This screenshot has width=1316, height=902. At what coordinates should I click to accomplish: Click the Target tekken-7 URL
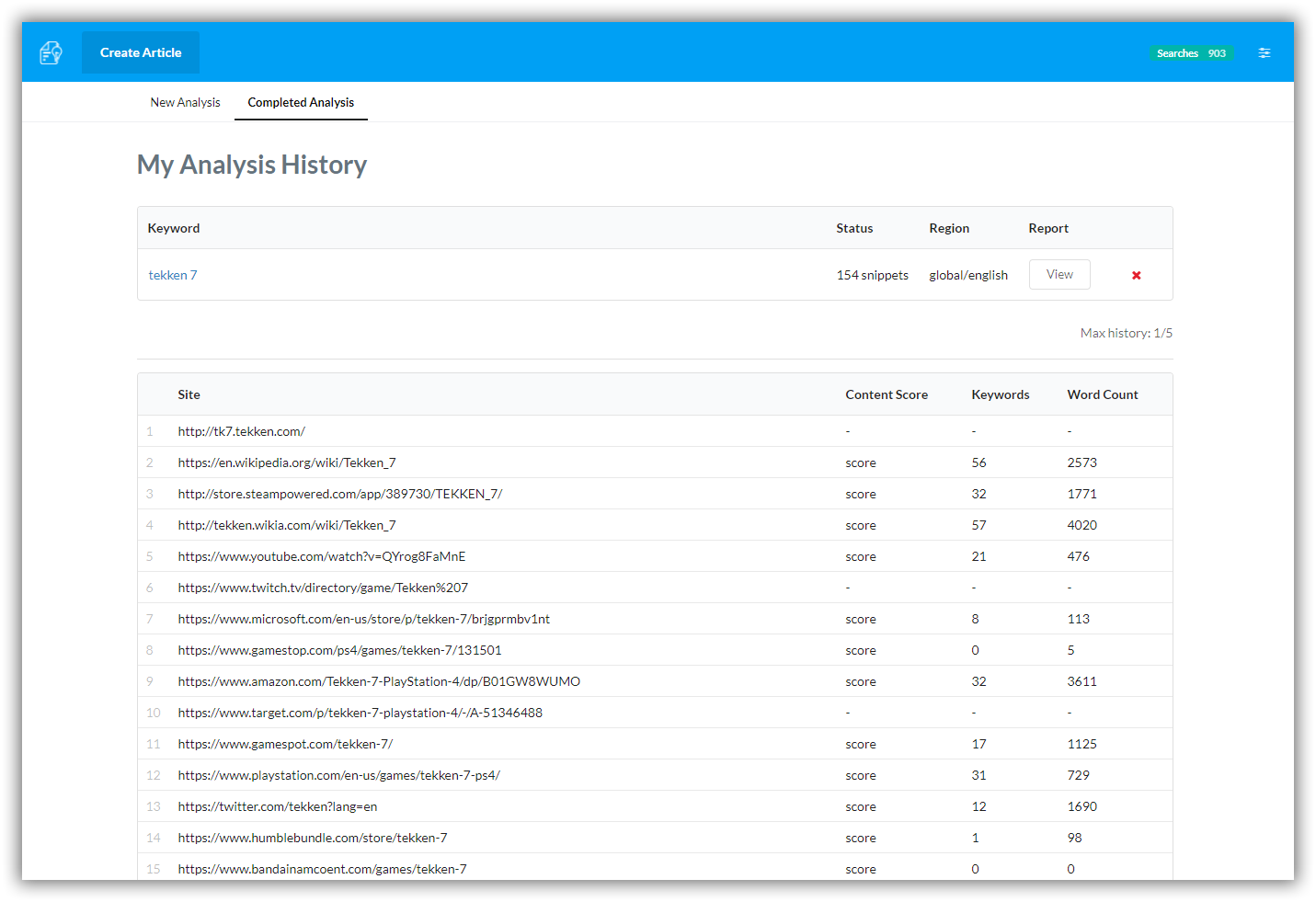tap(360, 713)
